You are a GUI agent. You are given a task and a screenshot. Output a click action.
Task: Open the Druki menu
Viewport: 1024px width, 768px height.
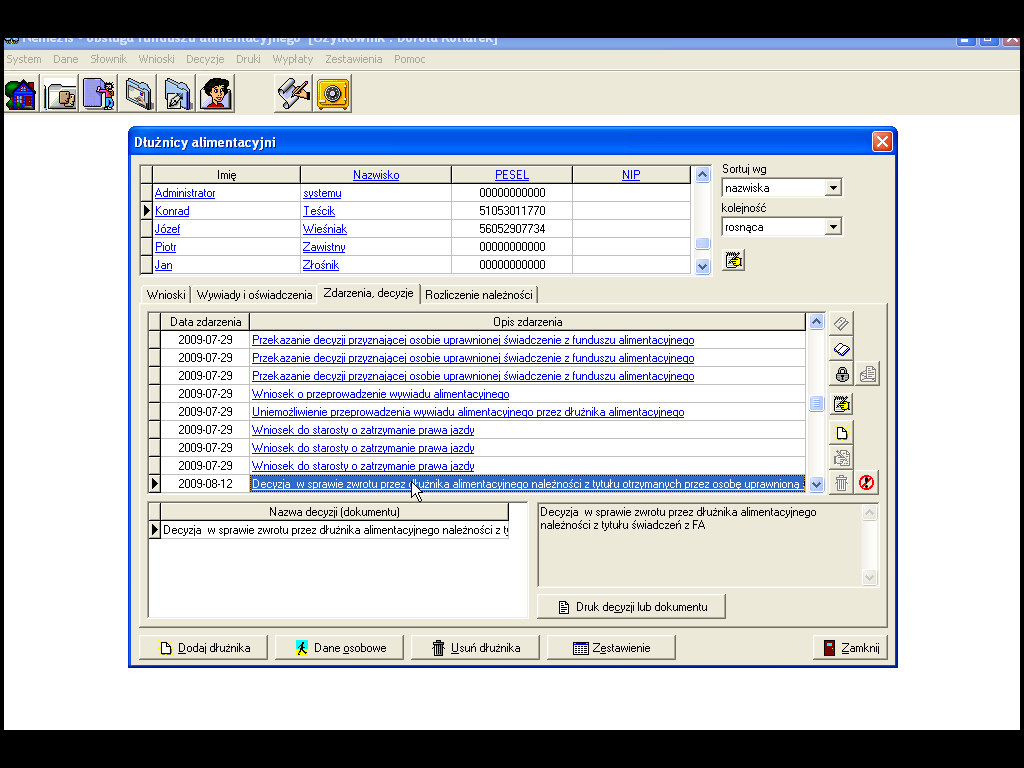(x=248, y=59)
